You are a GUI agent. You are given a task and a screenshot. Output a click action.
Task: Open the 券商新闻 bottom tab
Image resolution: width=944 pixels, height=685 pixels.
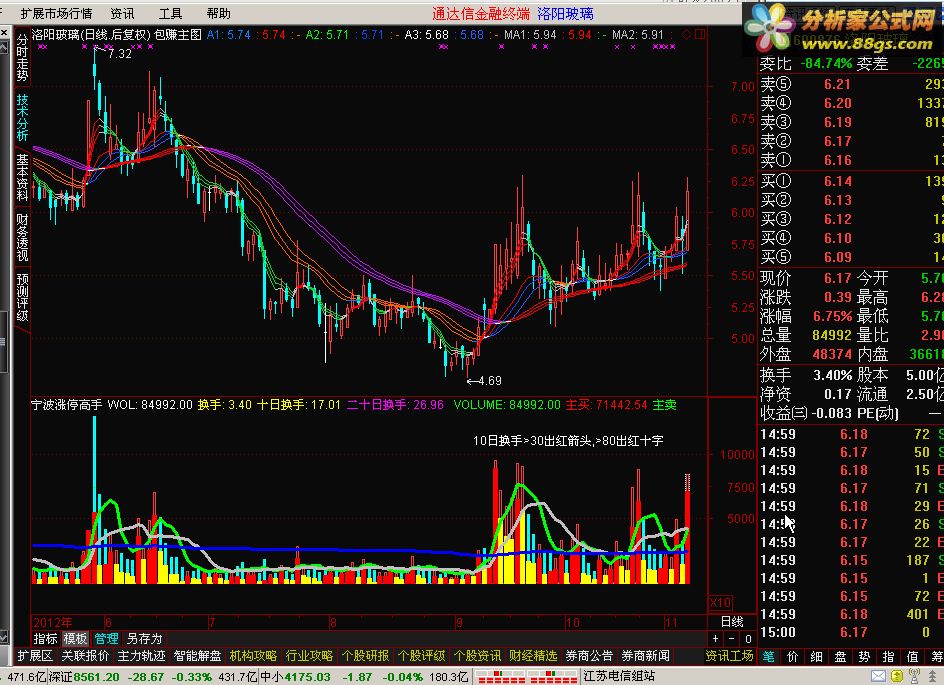[x=645, y=656]
